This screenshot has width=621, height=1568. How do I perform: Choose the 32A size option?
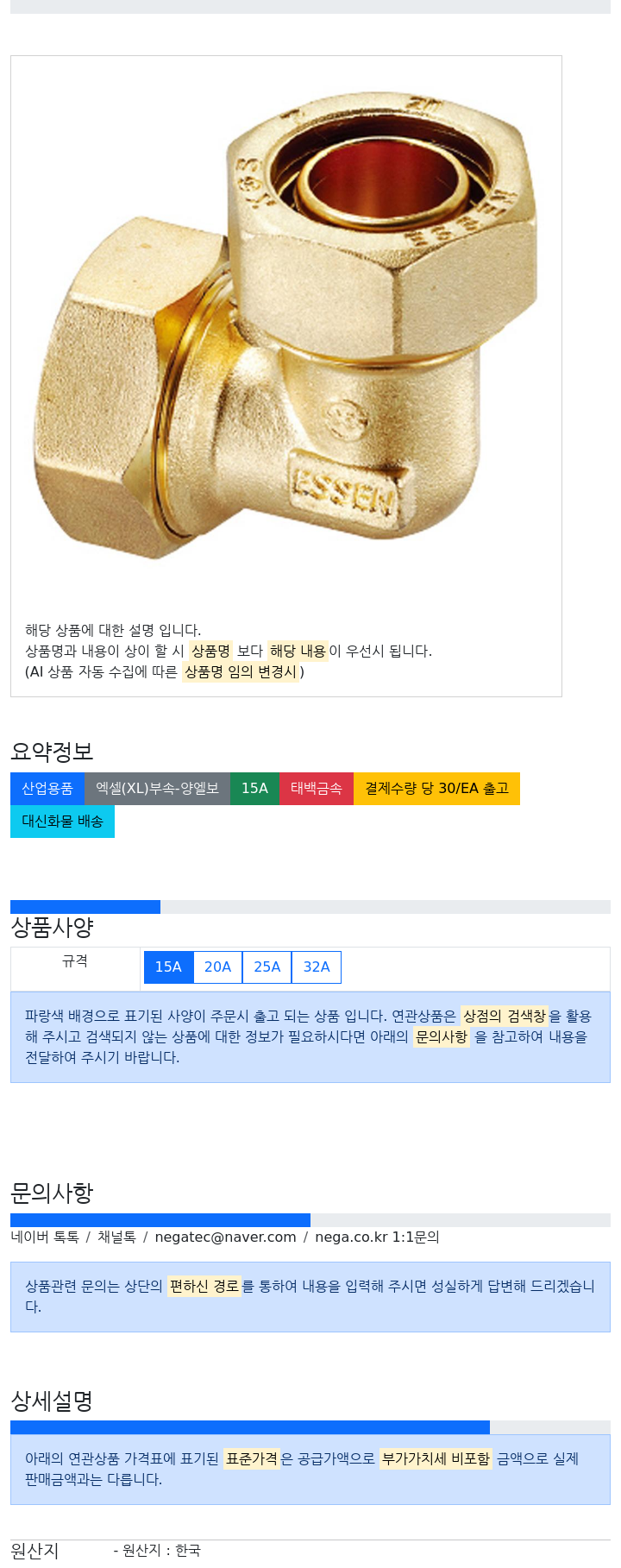tap(317, 967)
